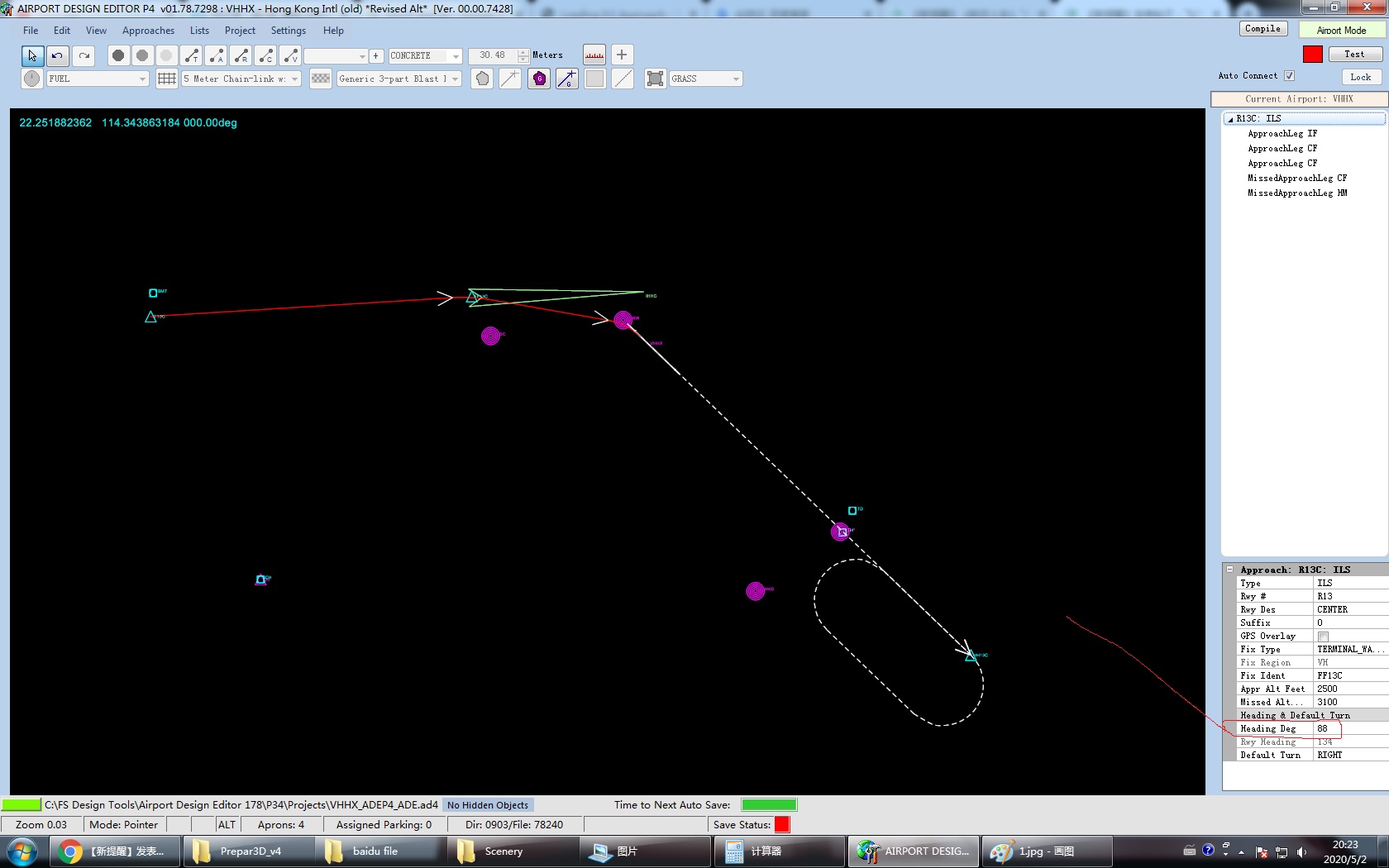This screenshot has height=868, width=1389.
Task: Click the Undo arrow icon
Action: [58, 55]
